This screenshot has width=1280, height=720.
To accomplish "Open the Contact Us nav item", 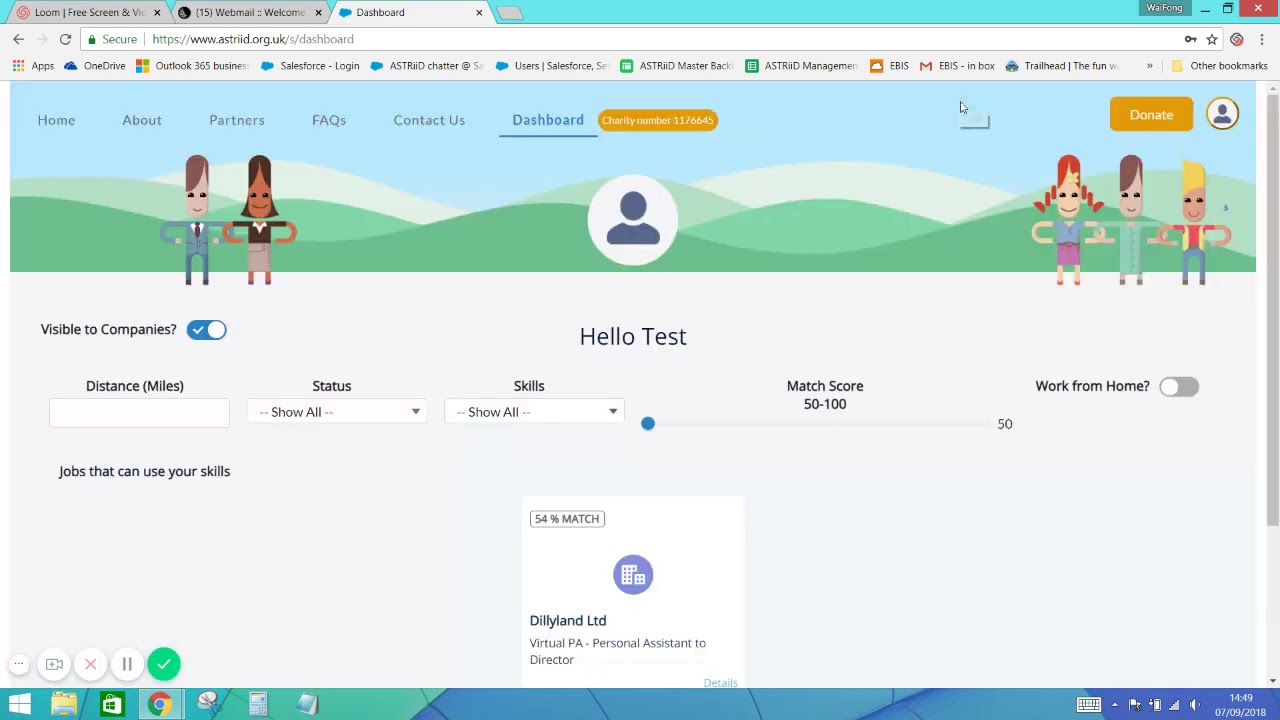I will tap(429, 120).
